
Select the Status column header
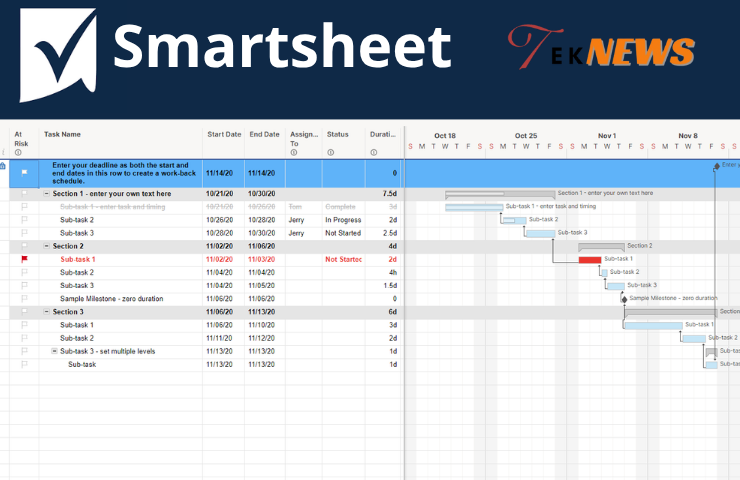tap(344, 142)
